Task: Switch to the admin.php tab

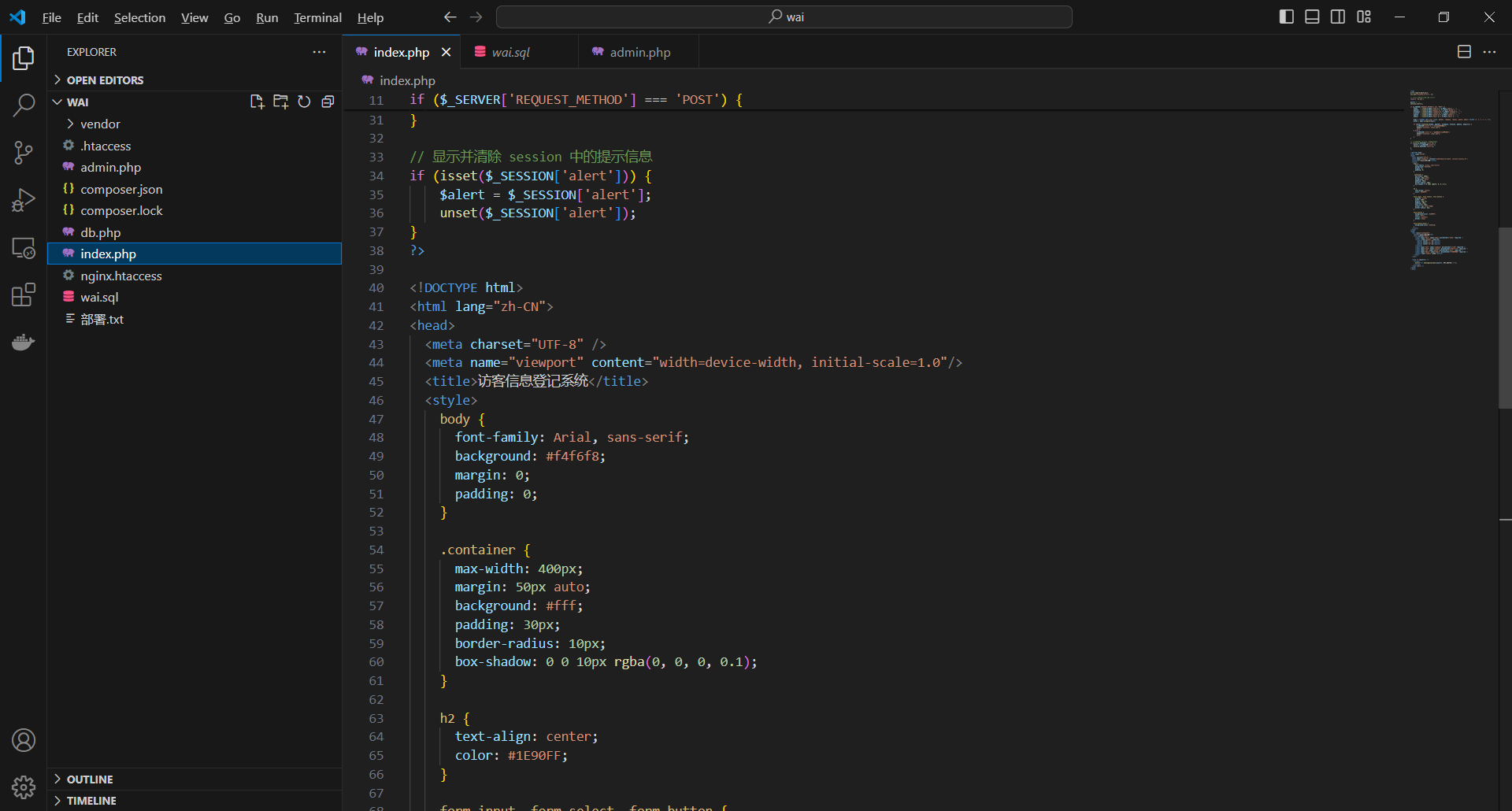Action: point(639,52)
